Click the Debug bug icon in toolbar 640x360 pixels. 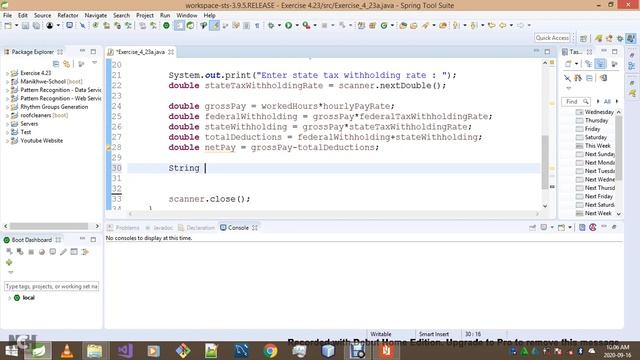point(271,26)
